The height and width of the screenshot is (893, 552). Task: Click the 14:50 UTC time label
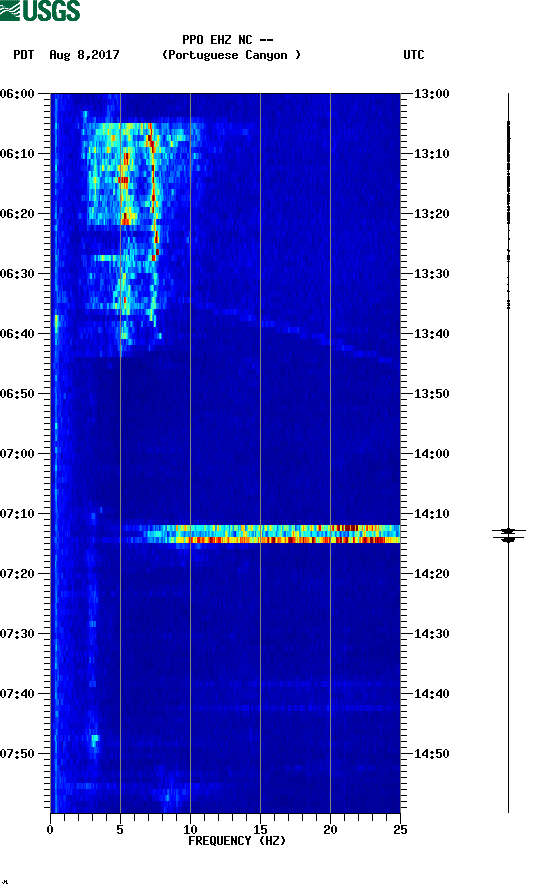(x=432, y=754)
